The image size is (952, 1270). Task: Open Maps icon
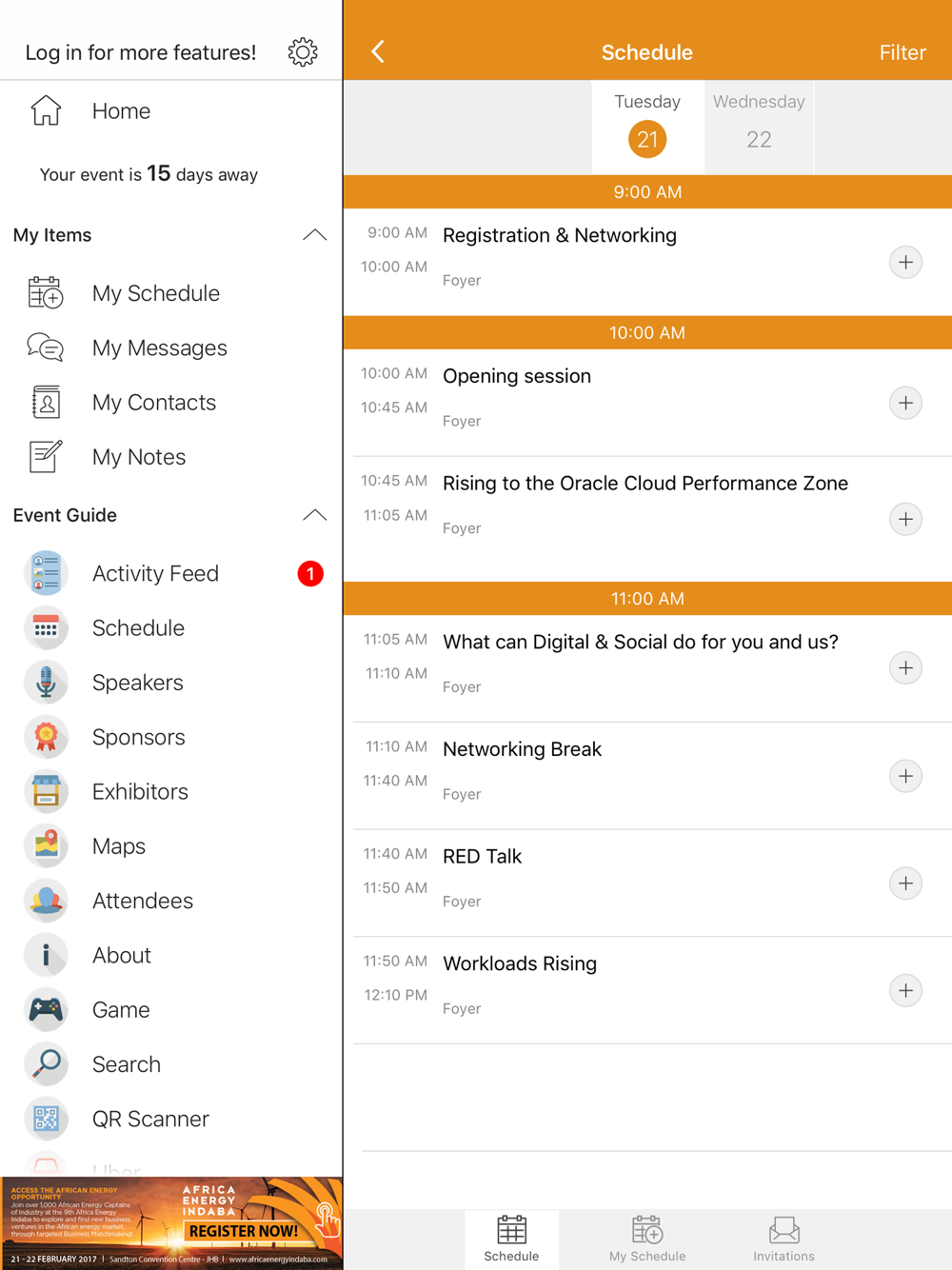tap(46, 846)
